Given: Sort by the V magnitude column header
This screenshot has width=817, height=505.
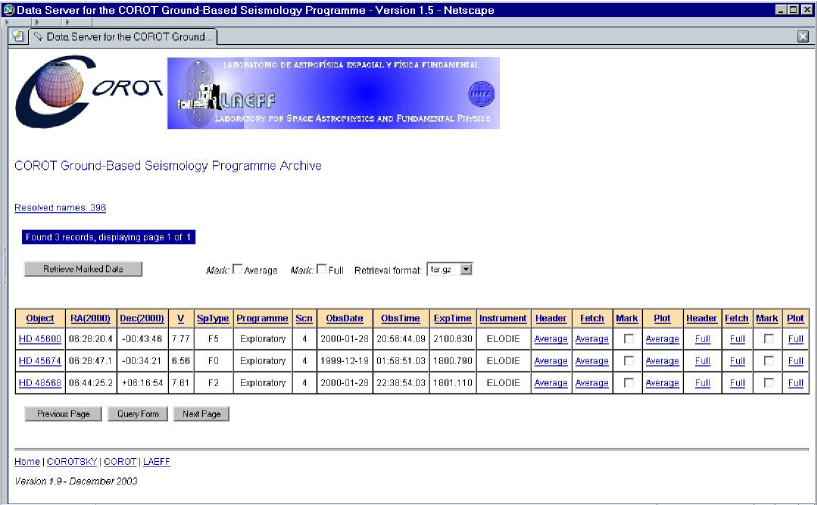Looking at the screenshot, I should point(181,318).
